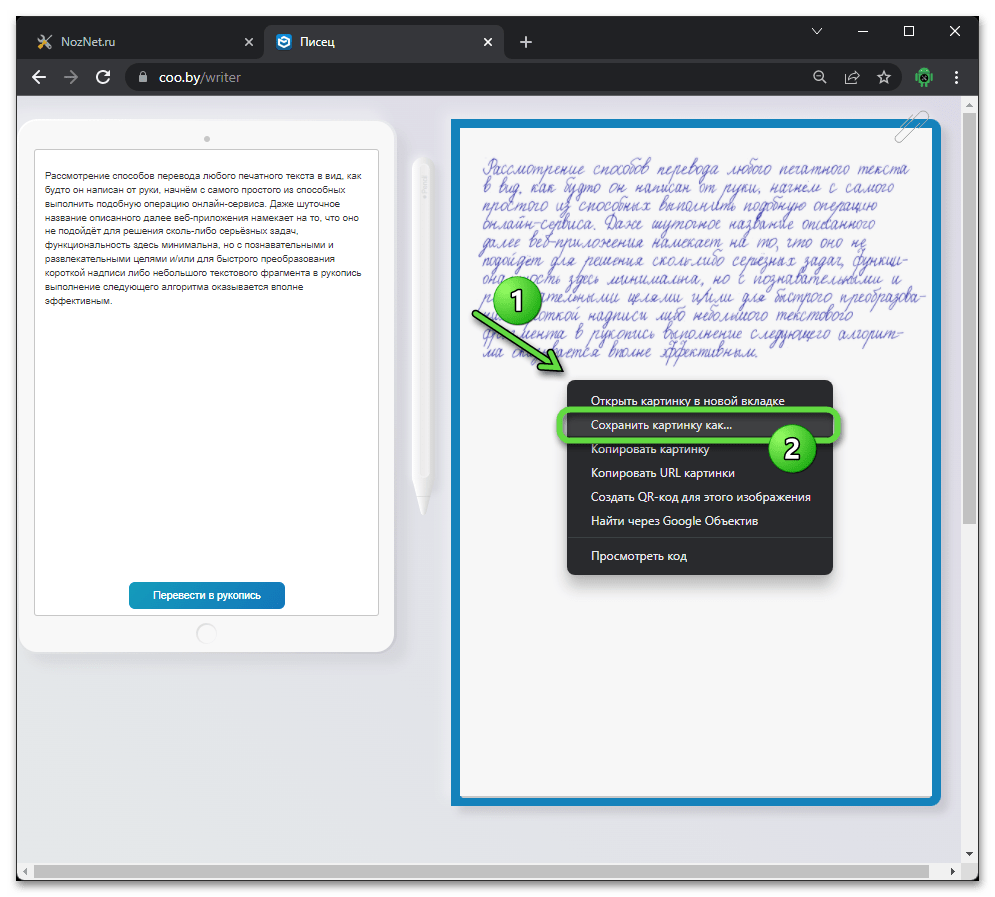Click the zoom magnifier icon in address bar
The width and height of the screenshot is (995, 897).
tap(819, 77)
